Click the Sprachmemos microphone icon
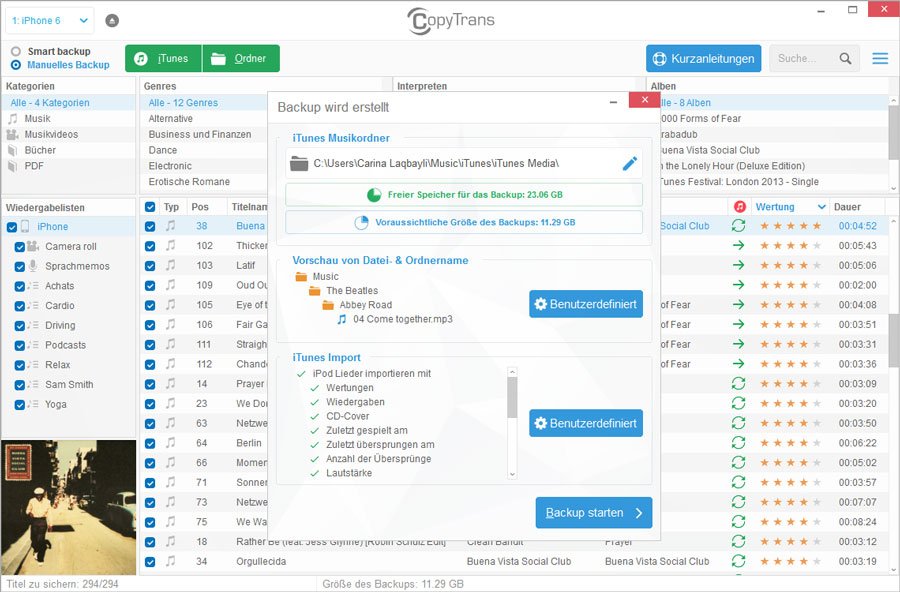Image resolution: width=900 pixels, height=592 pixels. 33,266
